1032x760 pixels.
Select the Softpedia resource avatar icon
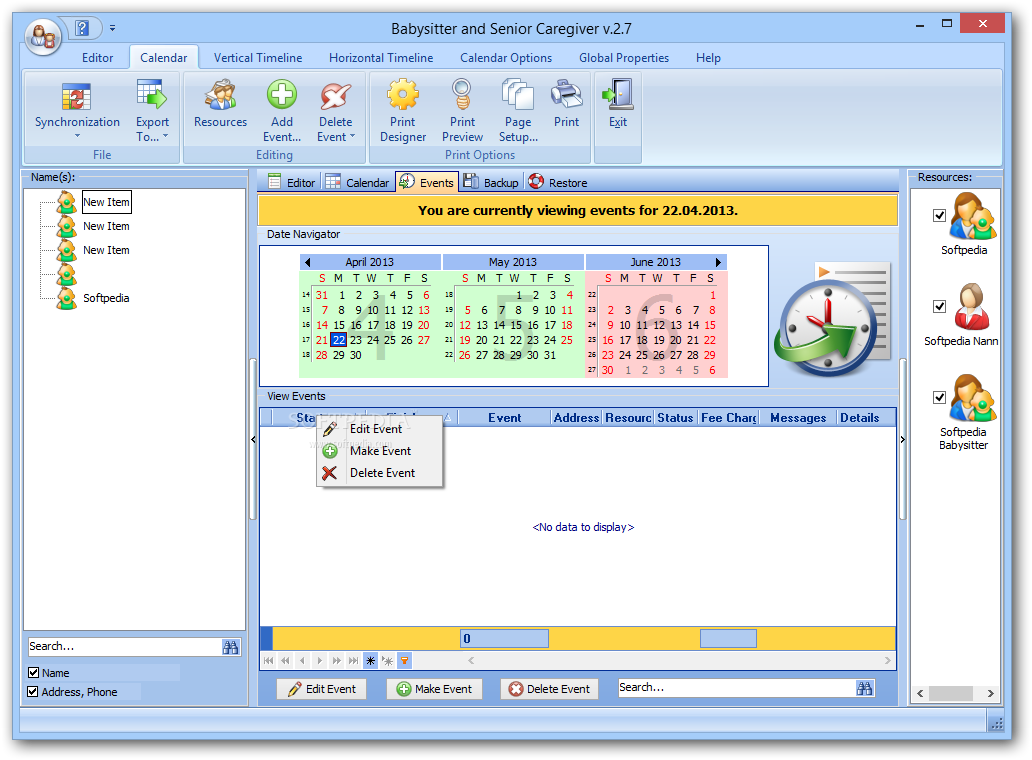(971, 216)
